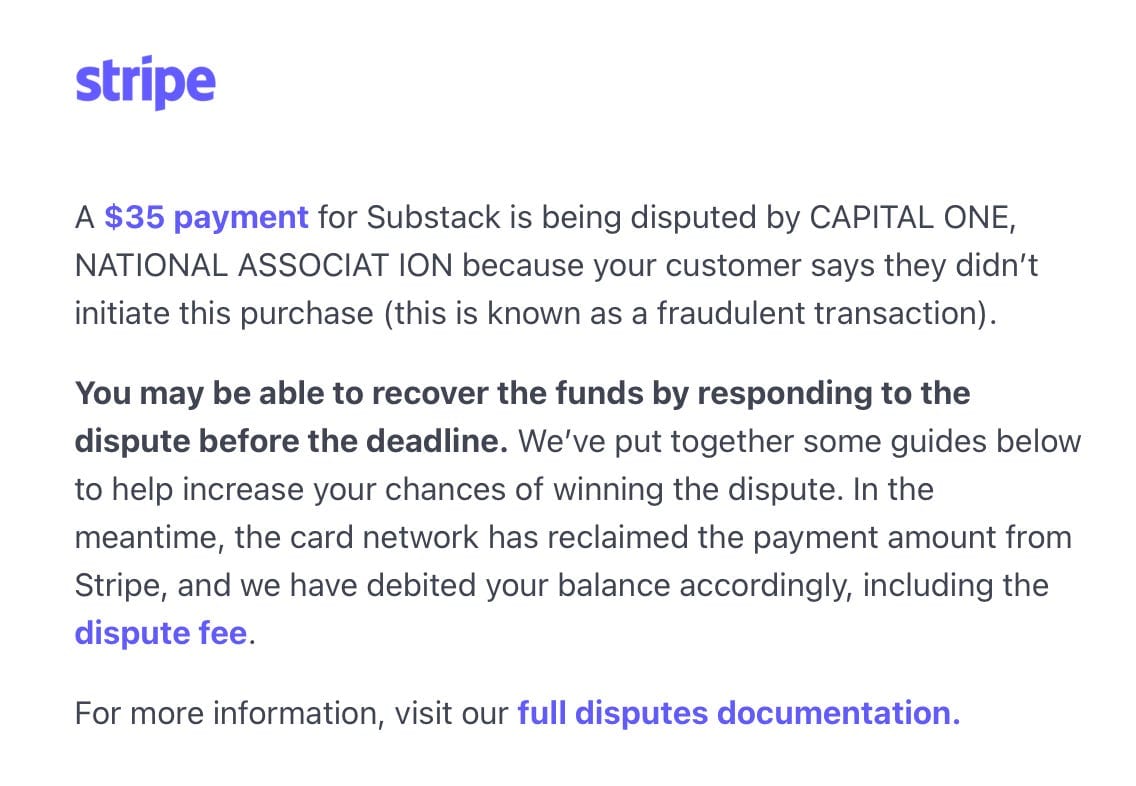Click the Stripe logo
Image resolution: width=1136 pixels, height=786 pixels.
[x=145, y=83]
